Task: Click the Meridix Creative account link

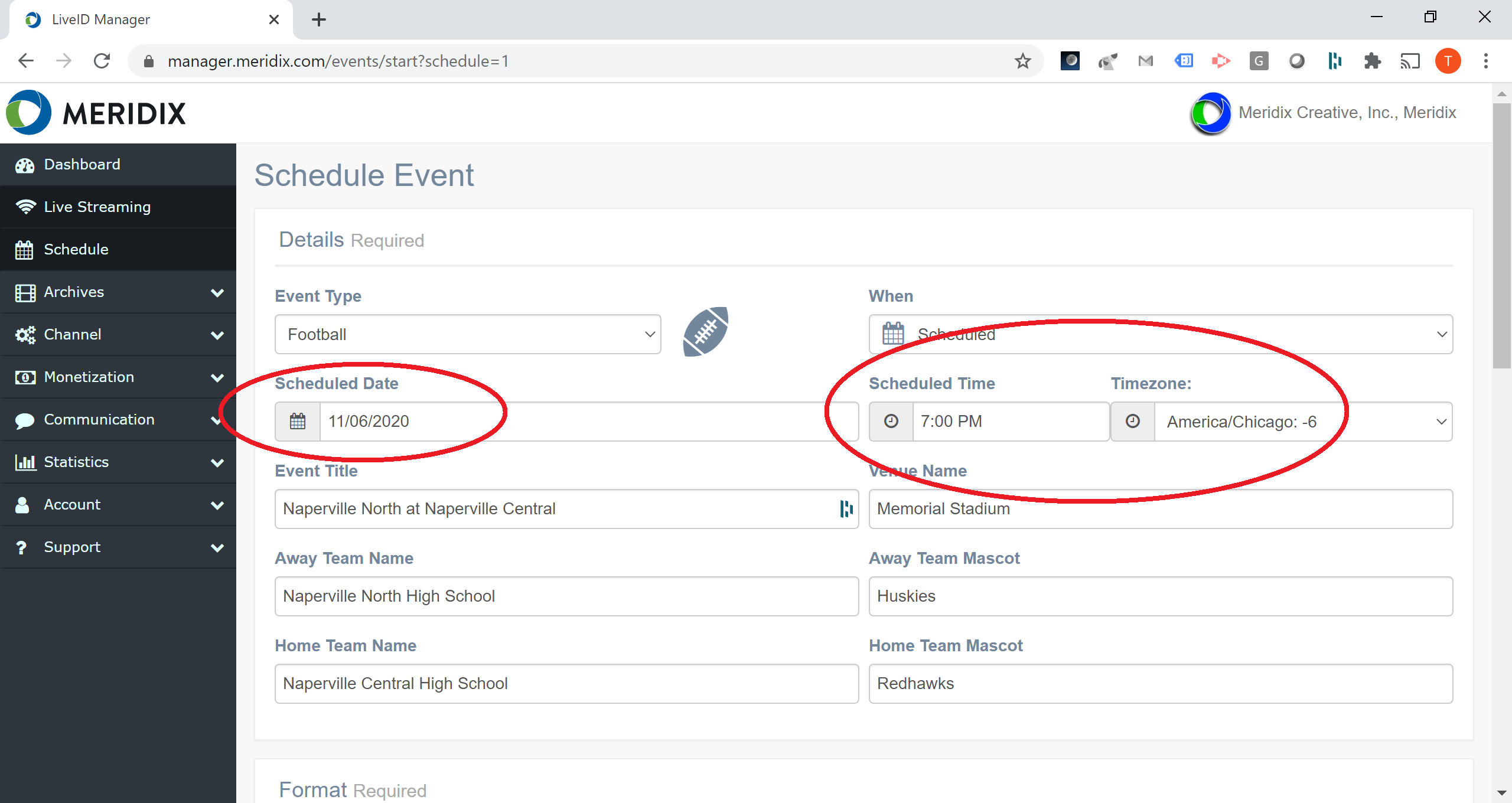Action: click(x=1347, y=112)
